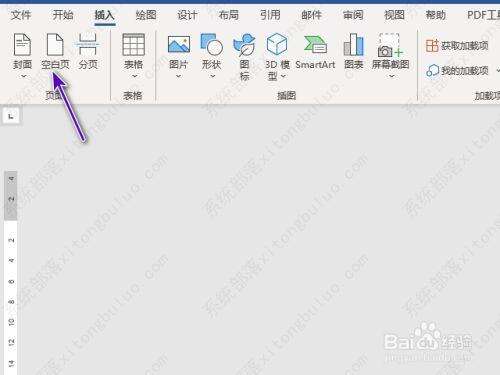Click the 形状 (Shapes) icon

point(212,44)
